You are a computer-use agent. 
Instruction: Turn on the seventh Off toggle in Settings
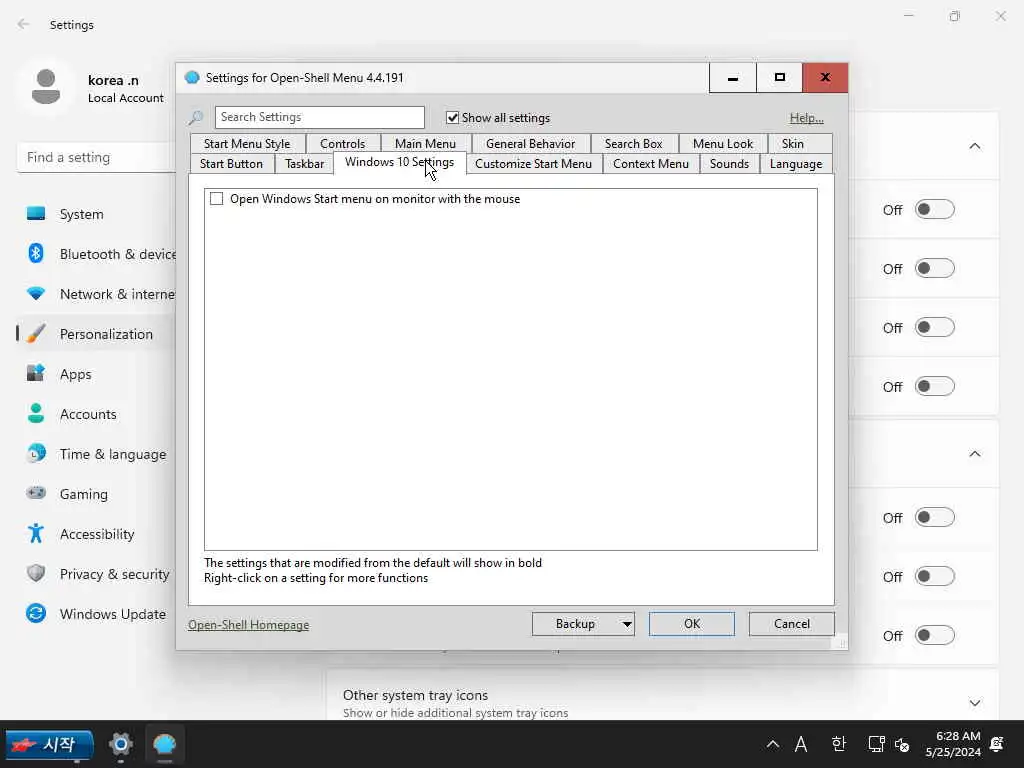[935, 635]
